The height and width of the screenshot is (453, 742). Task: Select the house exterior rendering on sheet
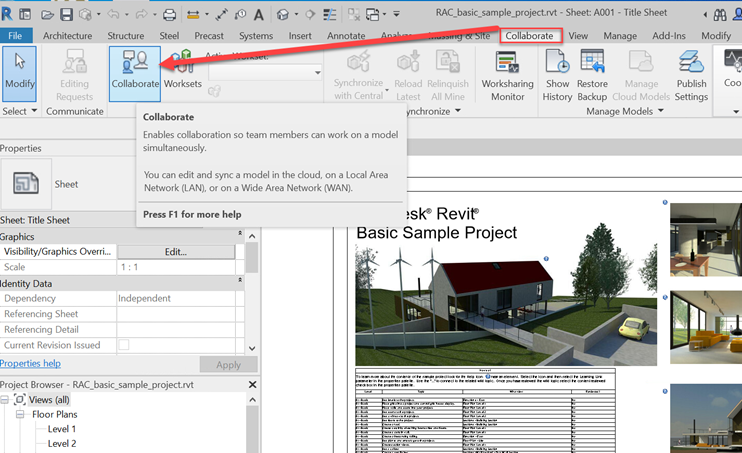pos(506,306)
